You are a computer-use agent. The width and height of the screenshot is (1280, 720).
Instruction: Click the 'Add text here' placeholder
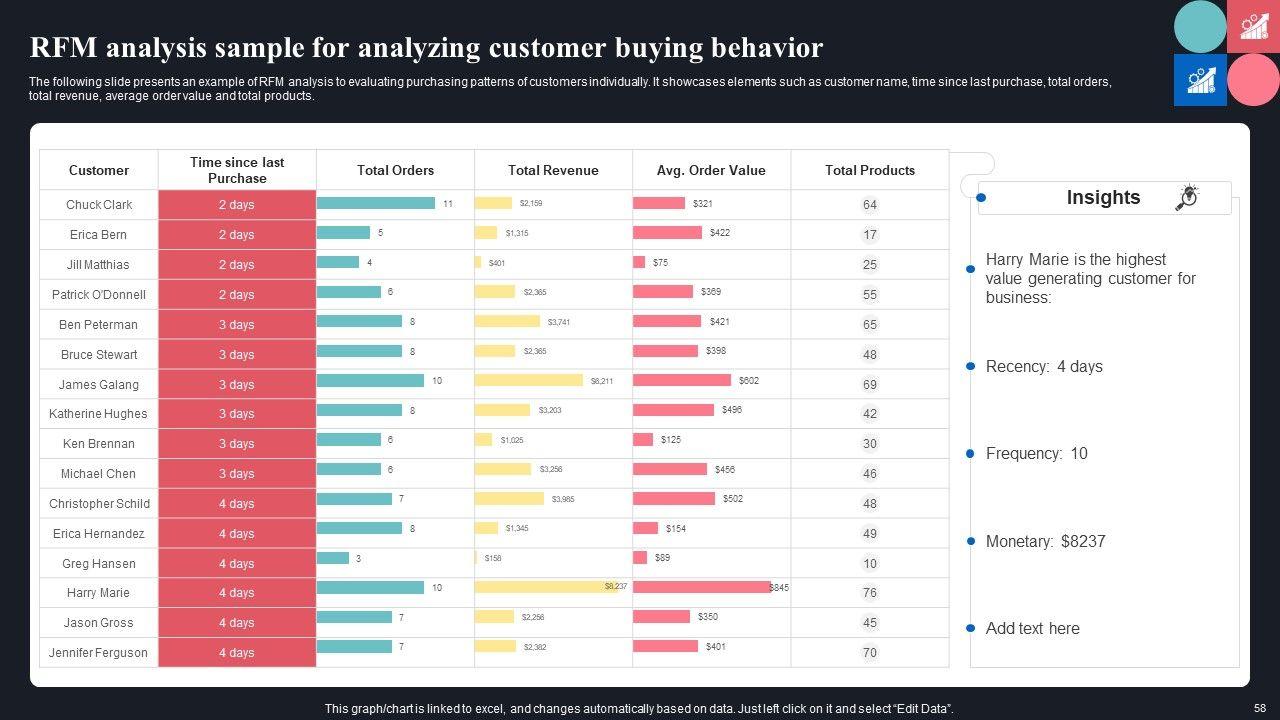point(1032,629)
